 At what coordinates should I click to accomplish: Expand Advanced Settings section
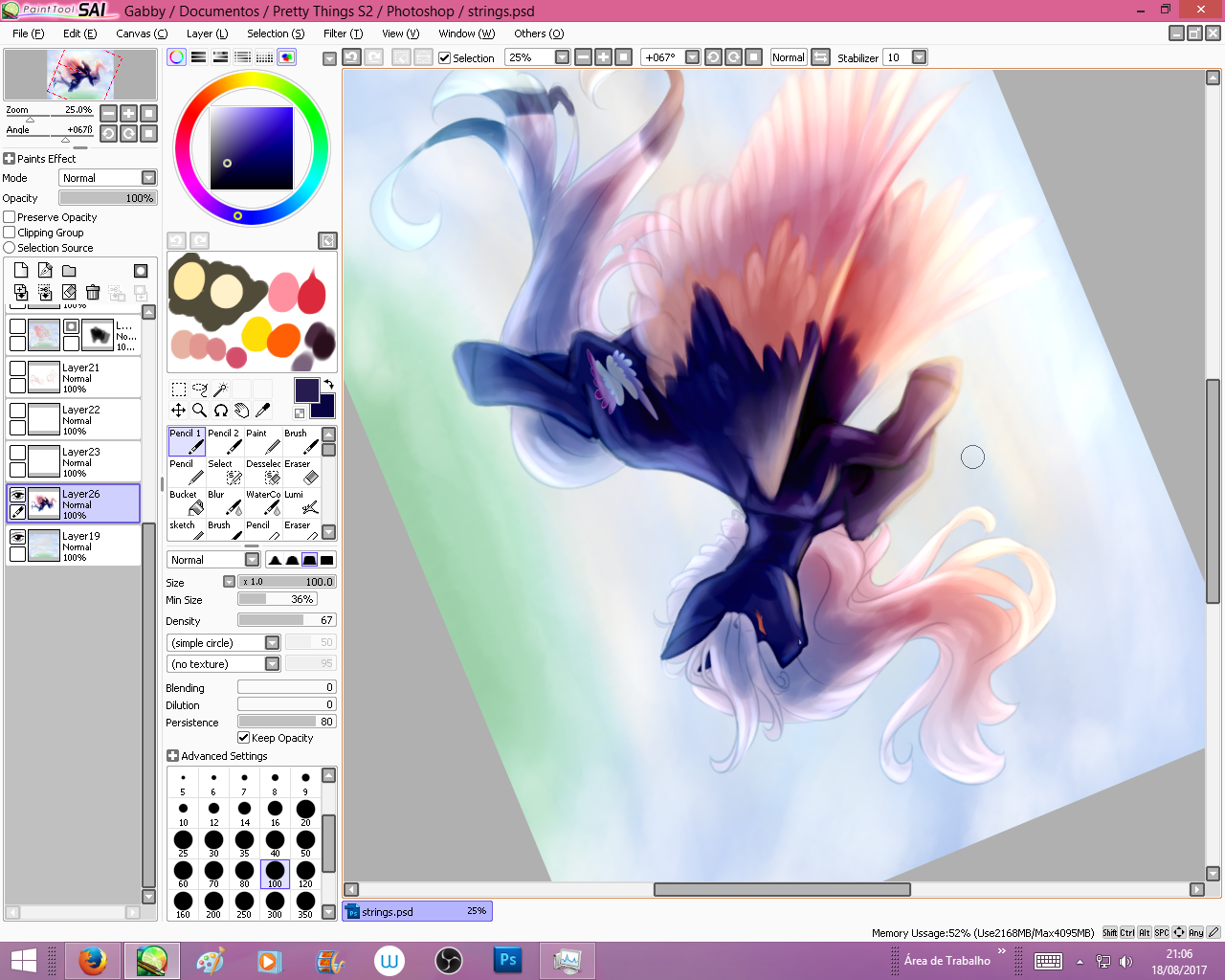[x=173, y=756]
